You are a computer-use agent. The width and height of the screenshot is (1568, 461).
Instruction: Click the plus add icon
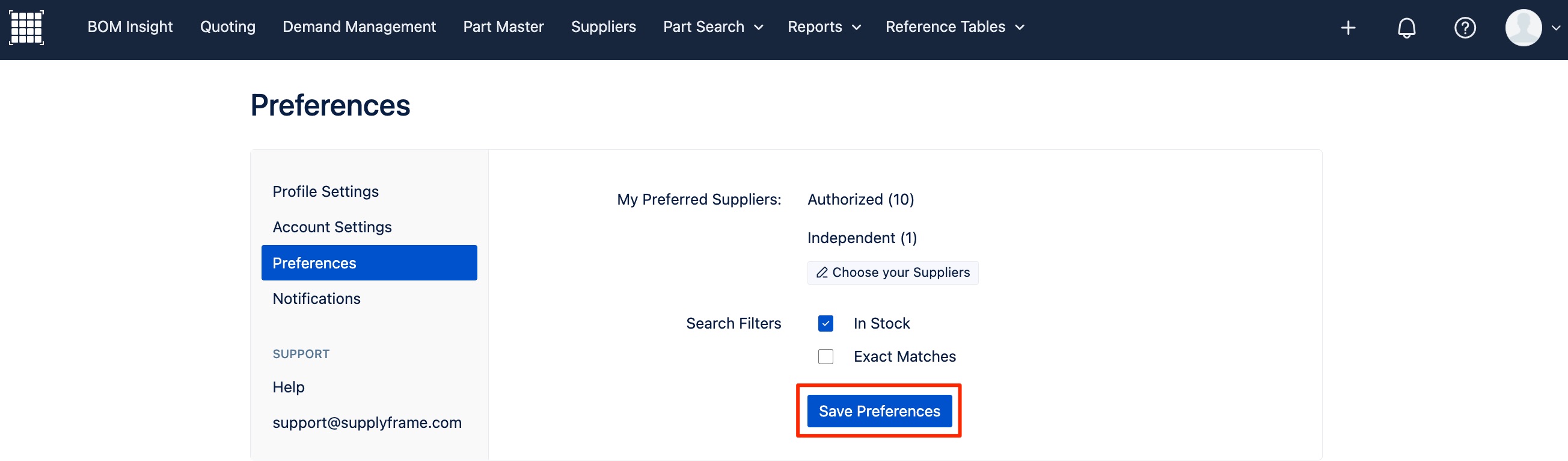point(1348,28)
